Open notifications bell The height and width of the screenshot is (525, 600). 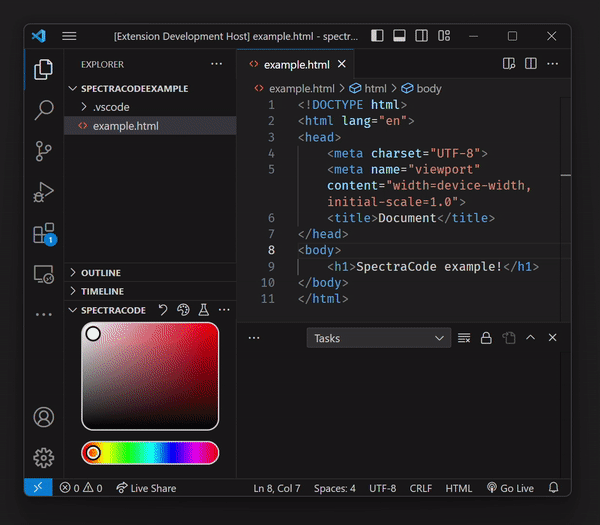click(x=554, y=488)
